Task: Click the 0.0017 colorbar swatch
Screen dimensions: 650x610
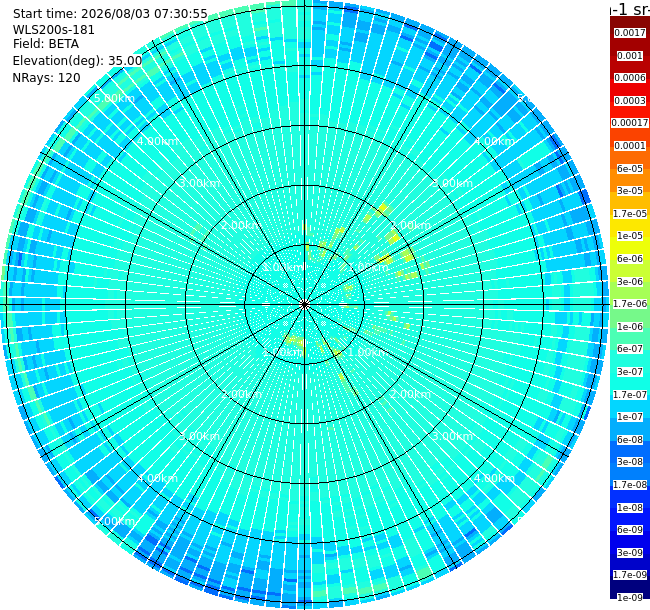Action: point(630,33)
